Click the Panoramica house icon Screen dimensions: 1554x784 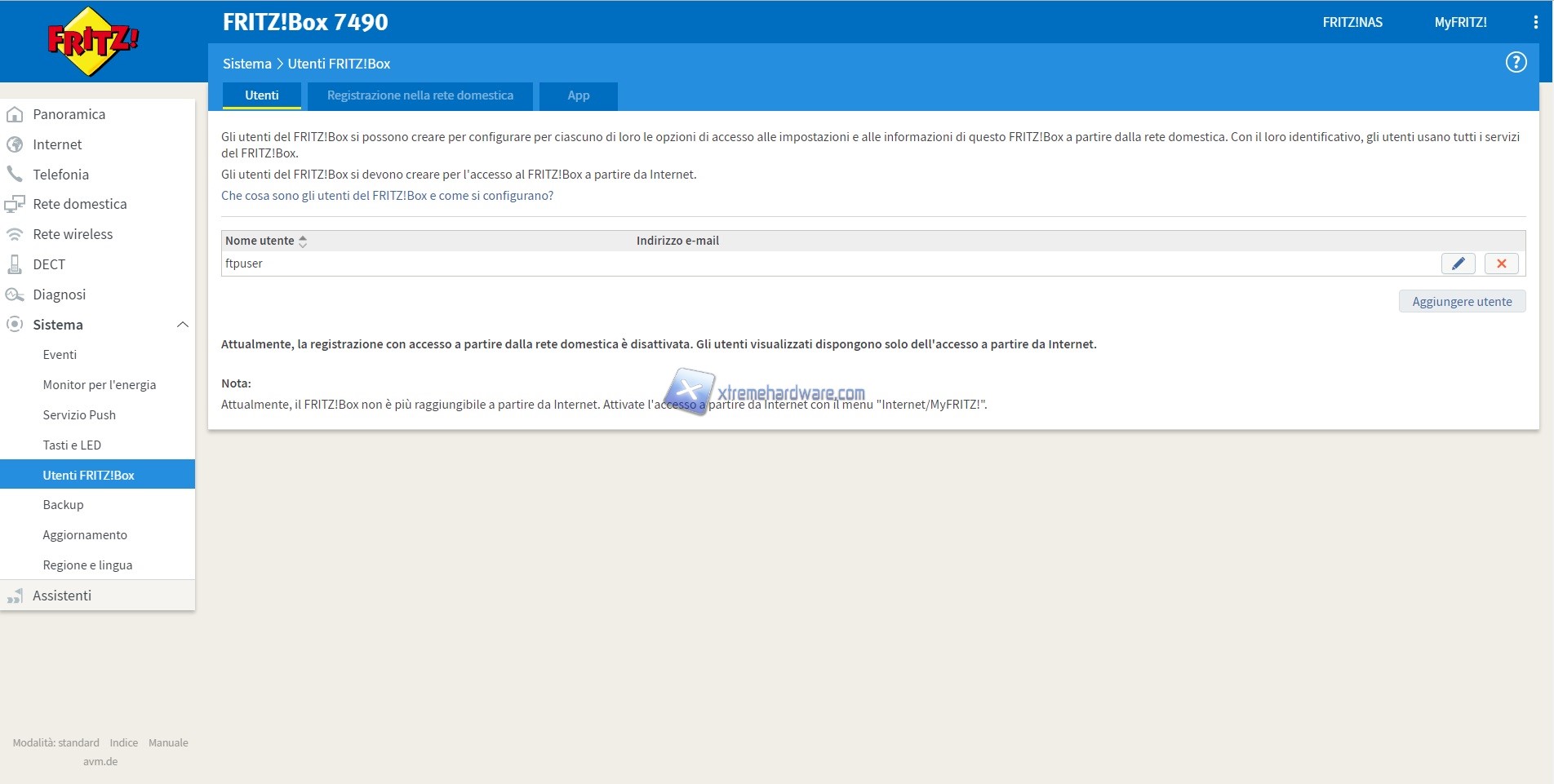15,114
